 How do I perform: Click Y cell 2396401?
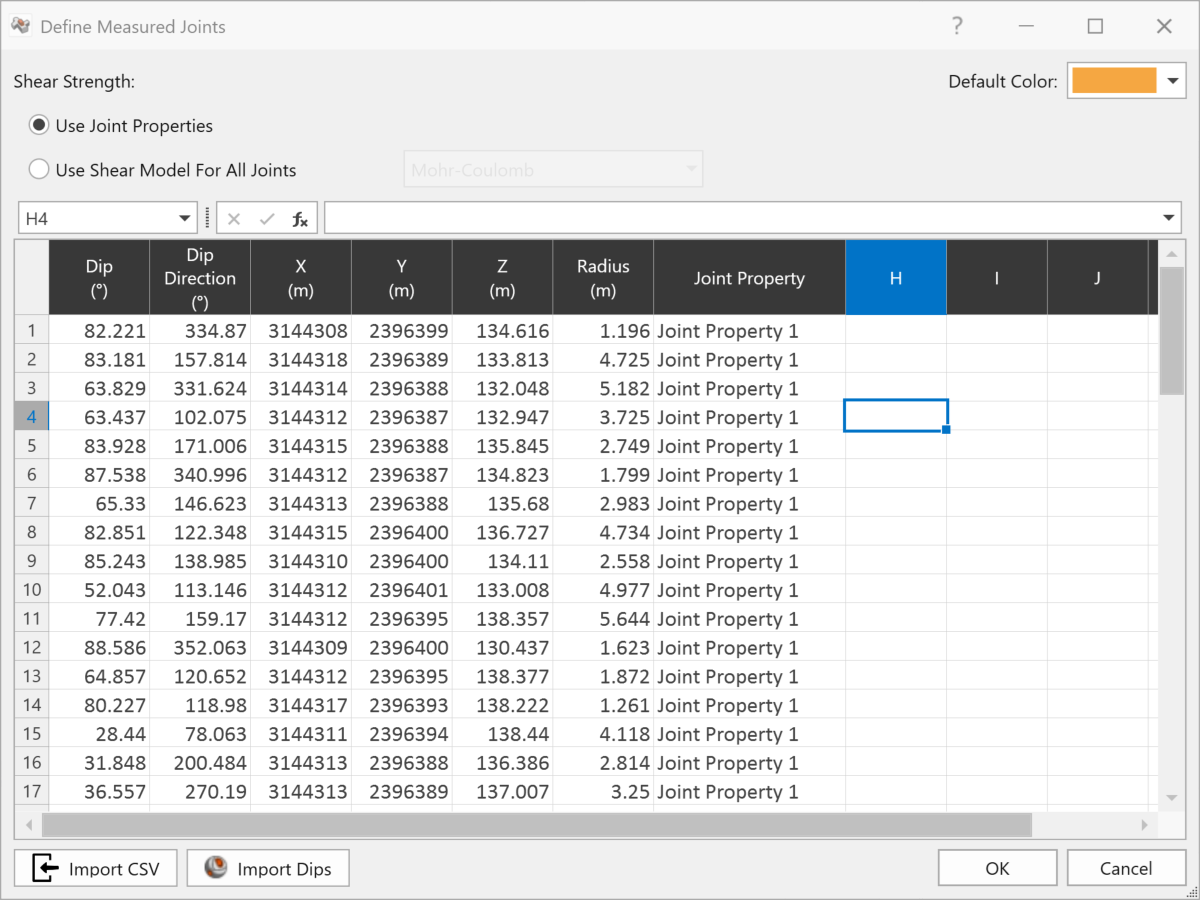(401, 590)
